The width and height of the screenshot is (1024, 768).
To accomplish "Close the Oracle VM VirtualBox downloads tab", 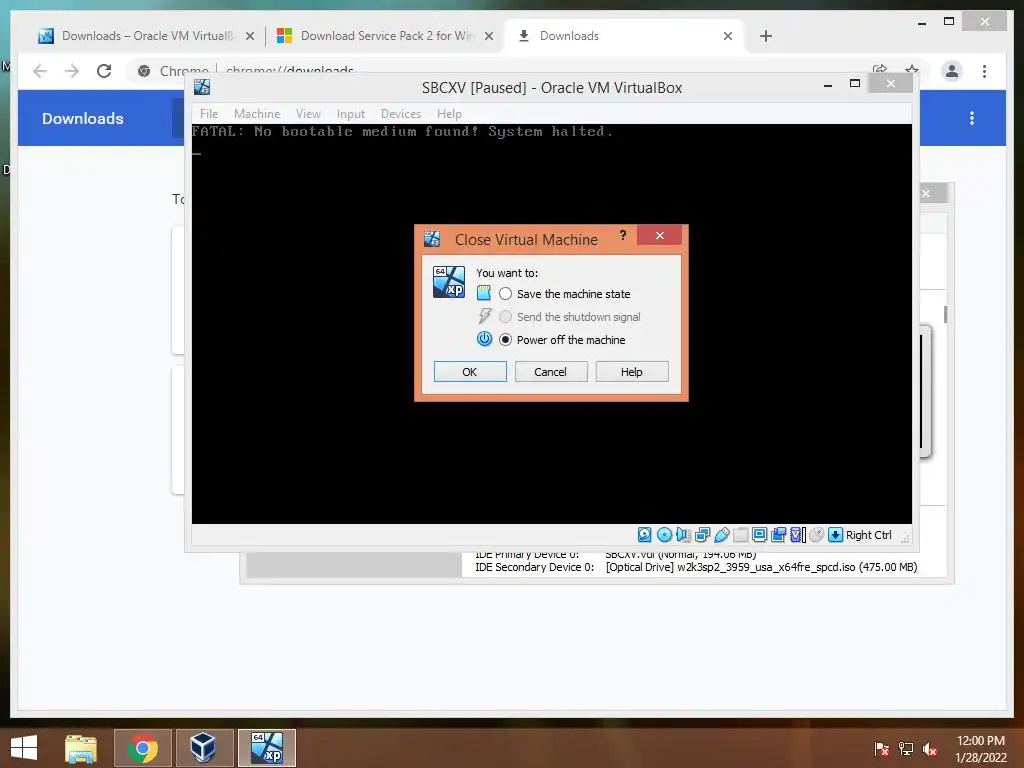I will click(x=249, y=36).
